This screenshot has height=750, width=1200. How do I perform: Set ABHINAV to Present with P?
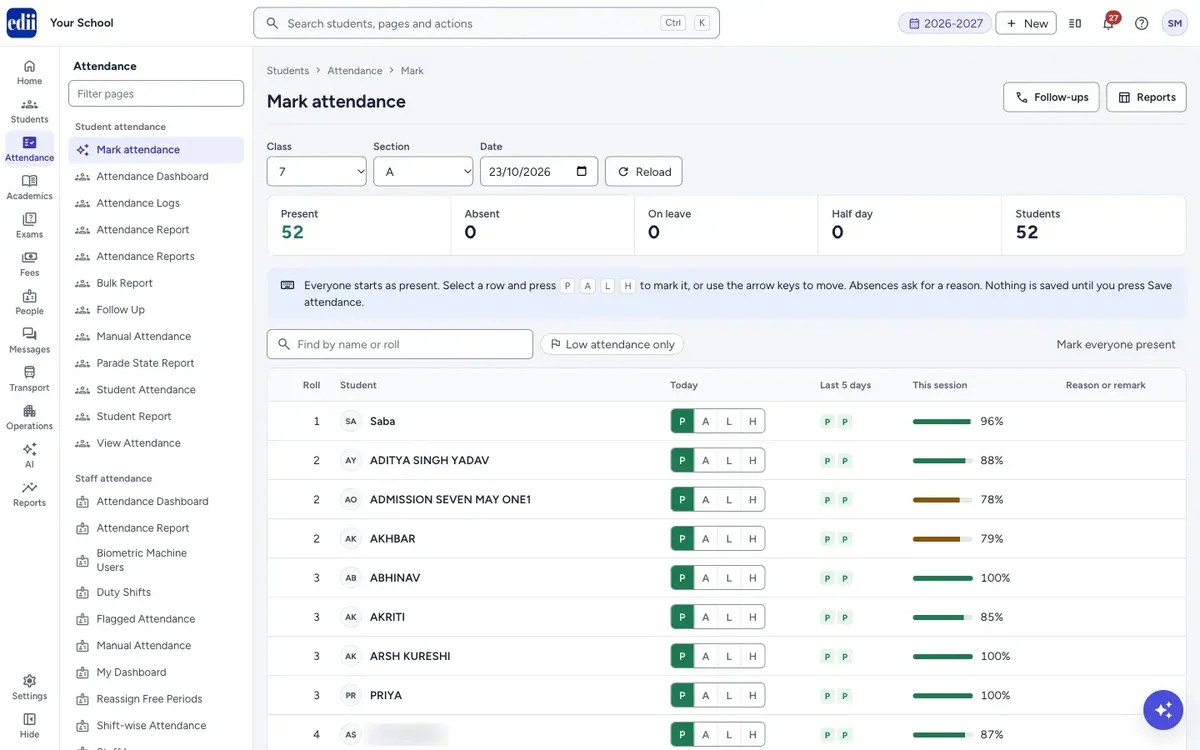682,578
